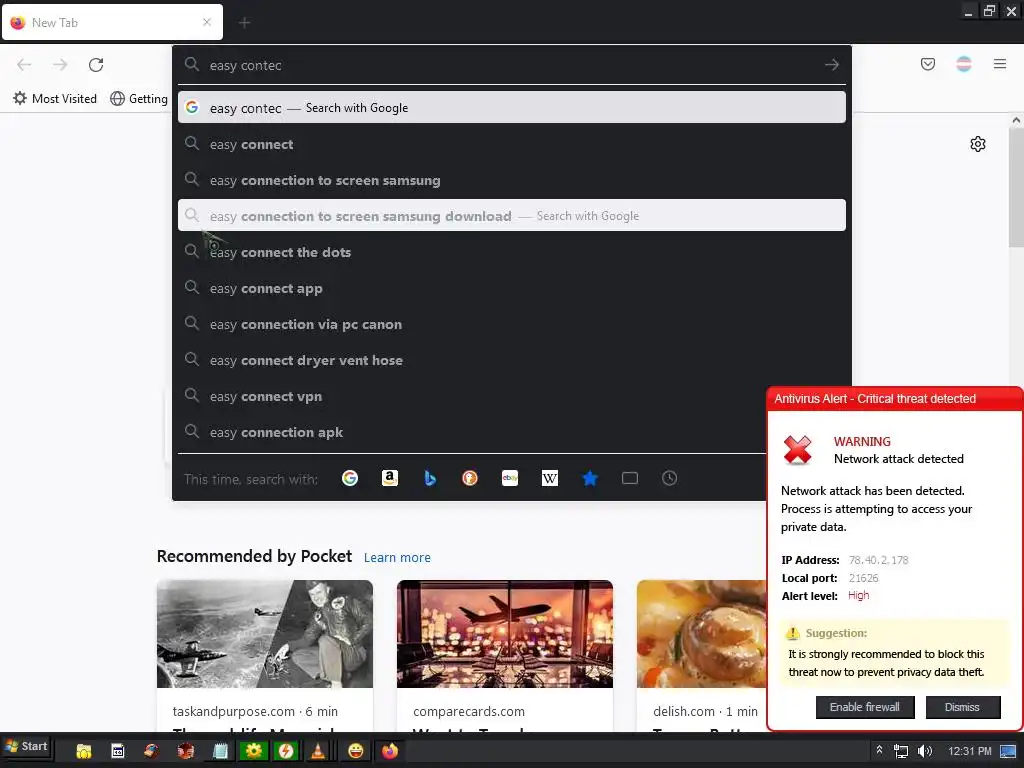Launch the VLC cone taskbar icon
Screen dimensions: 1024x768
click(318, 751)
